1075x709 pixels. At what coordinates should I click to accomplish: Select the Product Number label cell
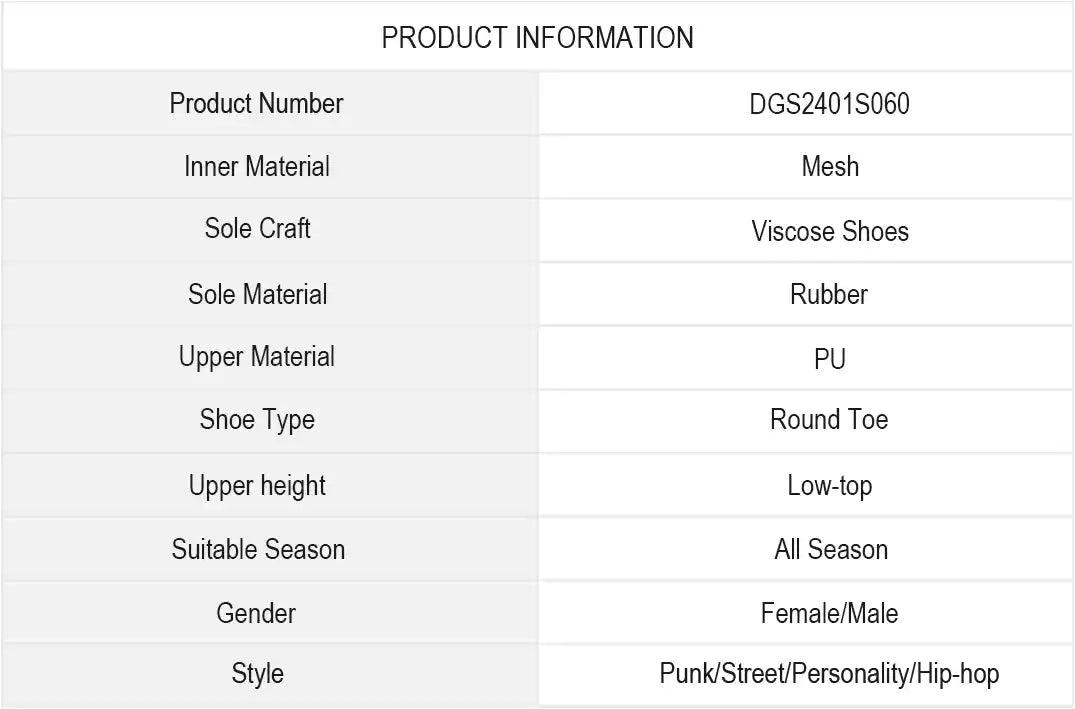[256, 103]
